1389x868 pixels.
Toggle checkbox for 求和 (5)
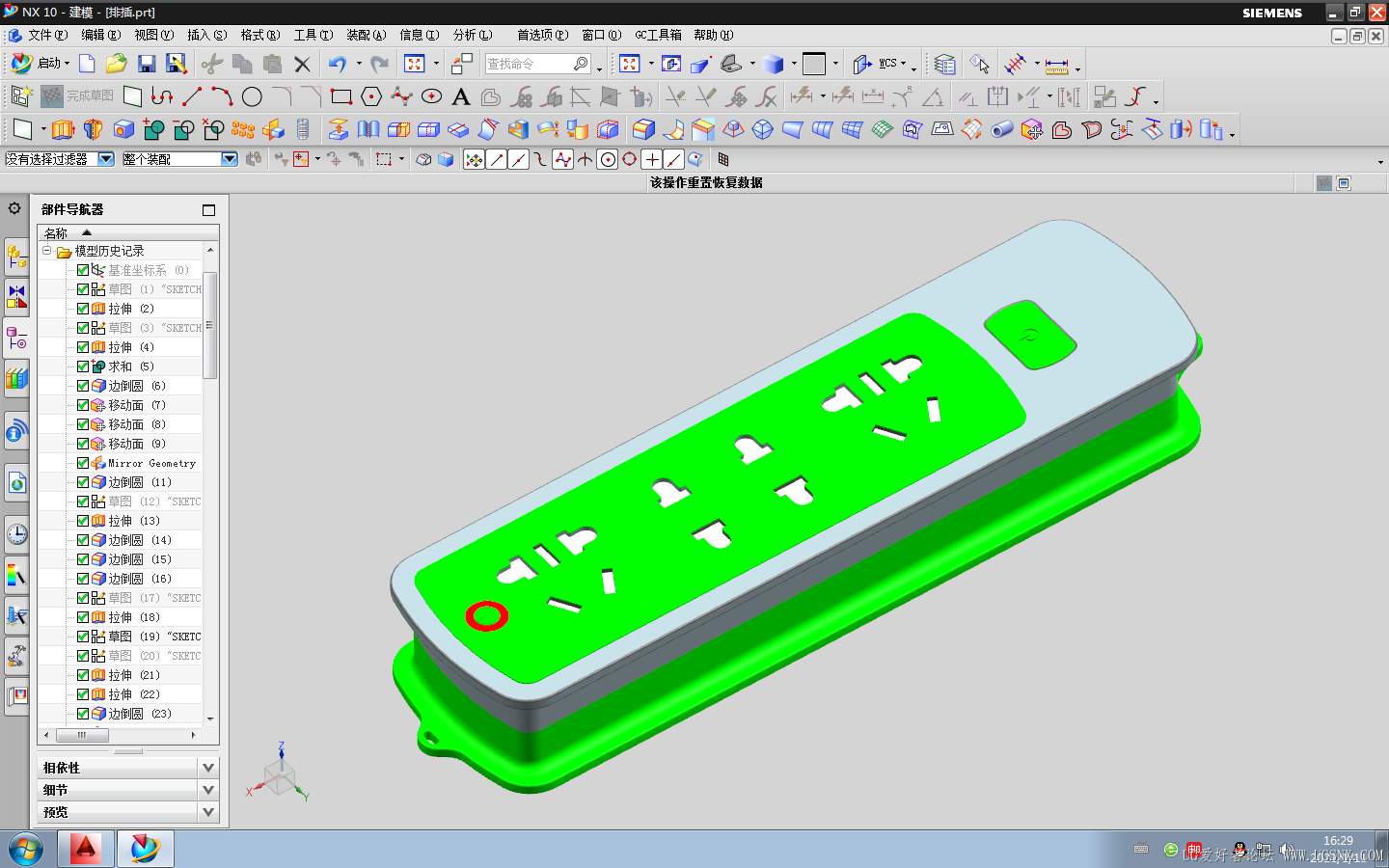click(x=83, y=366)
